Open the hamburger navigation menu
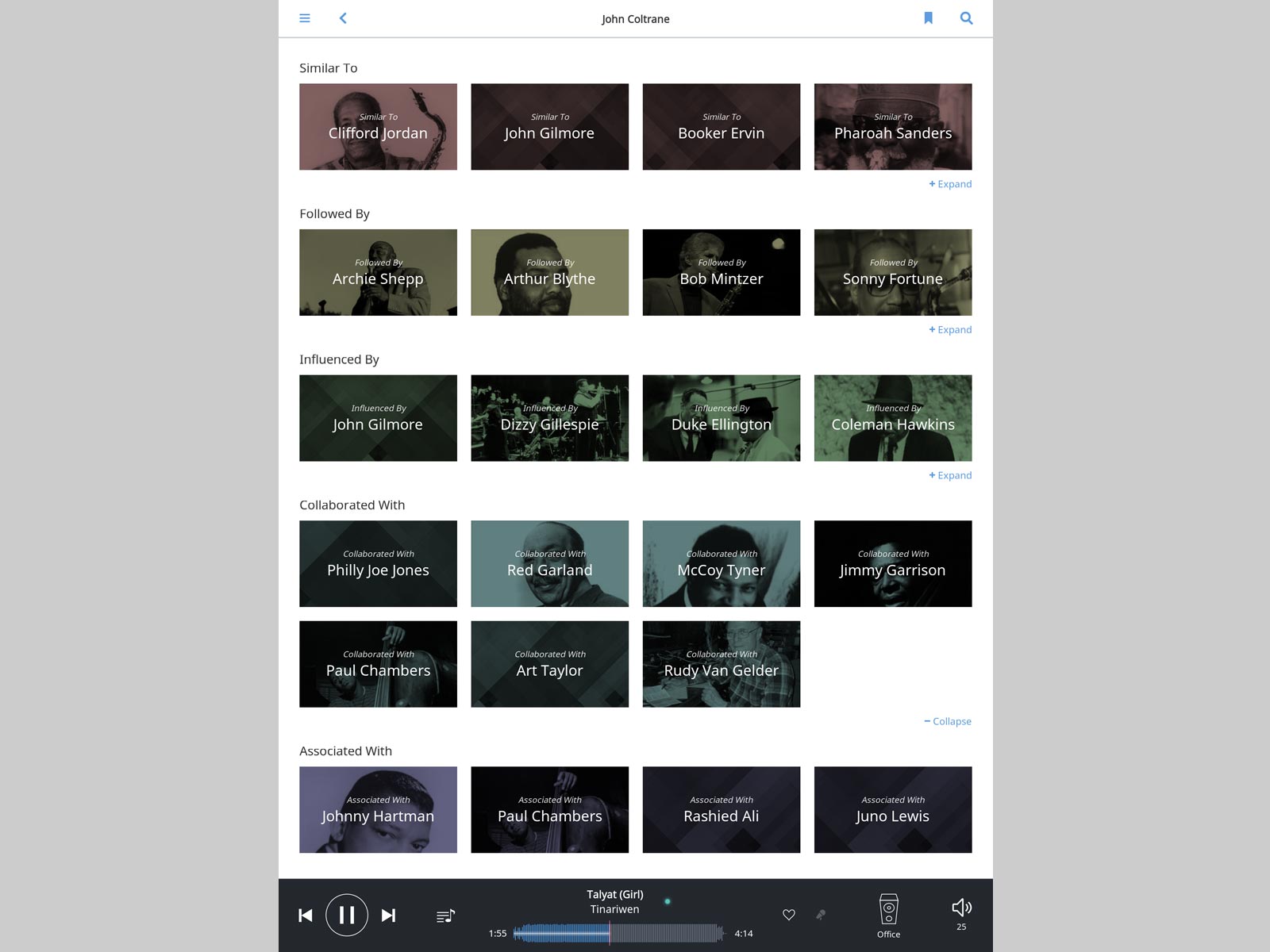The width and height of the screenshot is (1270, 952). [x=305, y=18]
